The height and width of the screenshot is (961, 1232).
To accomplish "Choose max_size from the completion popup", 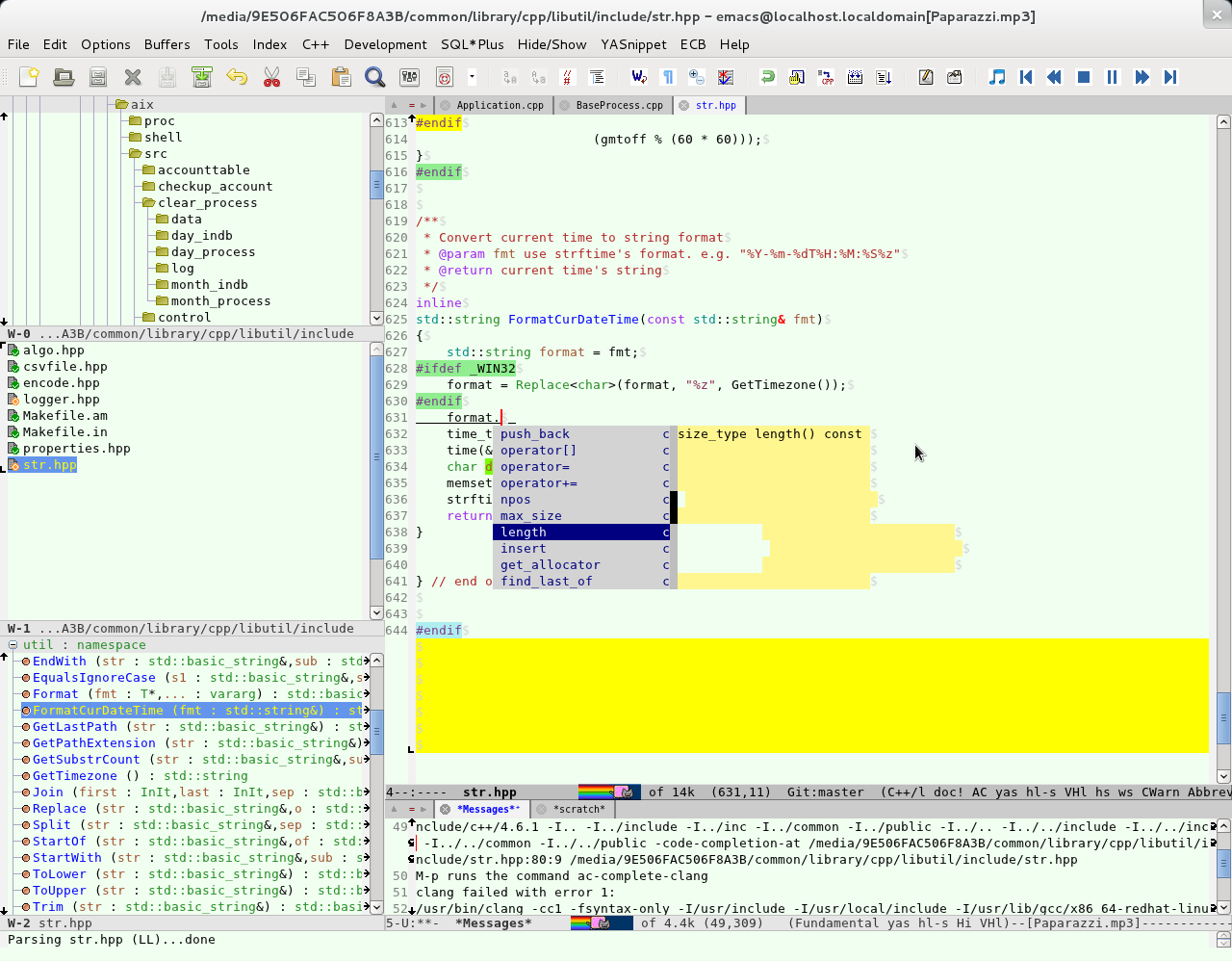I will click(x=581, y=515).
